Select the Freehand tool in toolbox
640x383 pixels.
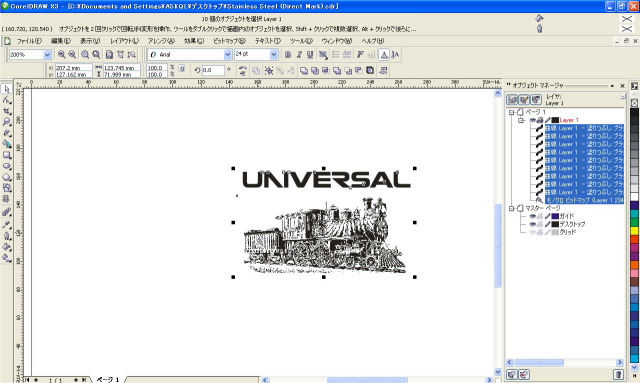pos(7,133)
